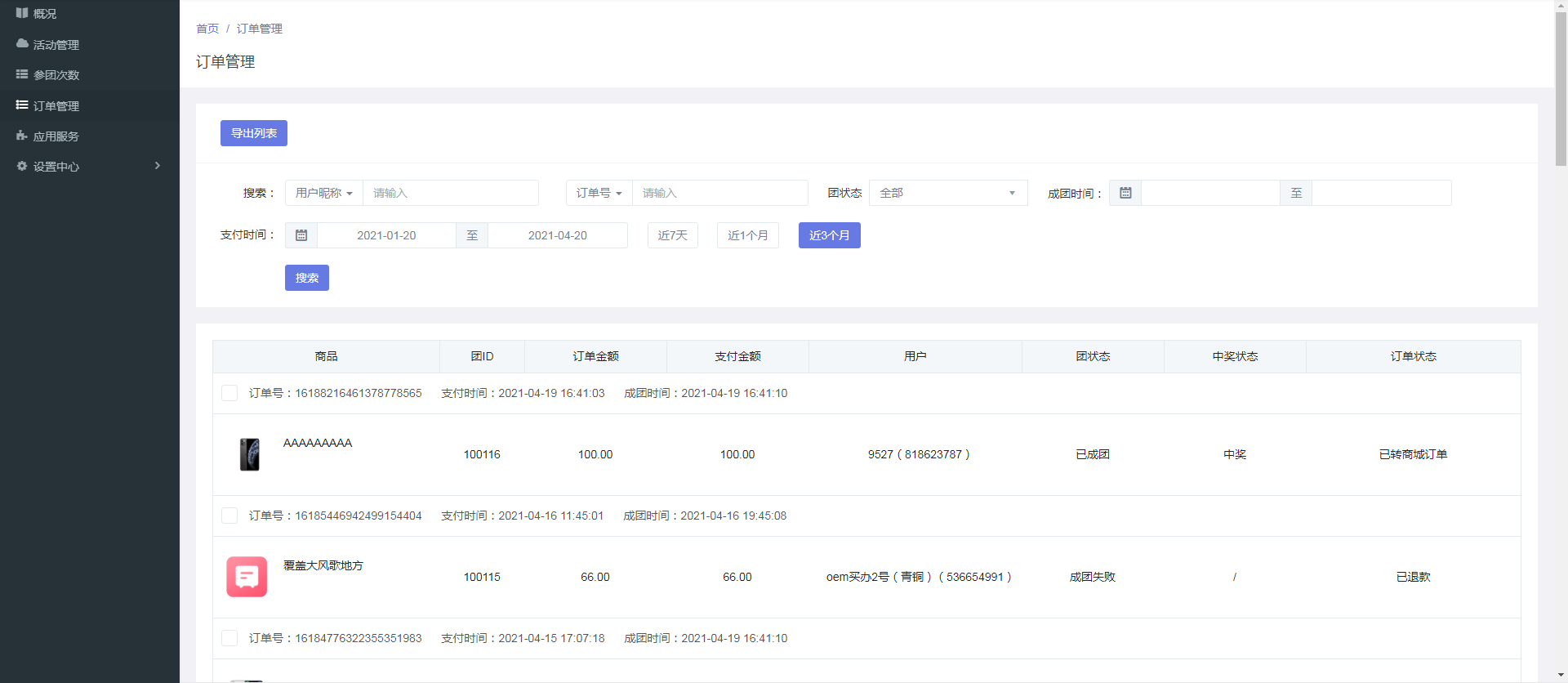Click the 订单管理 list icon in sidebar
Image resolution: width=1568 pixels, height=683 pixels.
coord(22,105)
